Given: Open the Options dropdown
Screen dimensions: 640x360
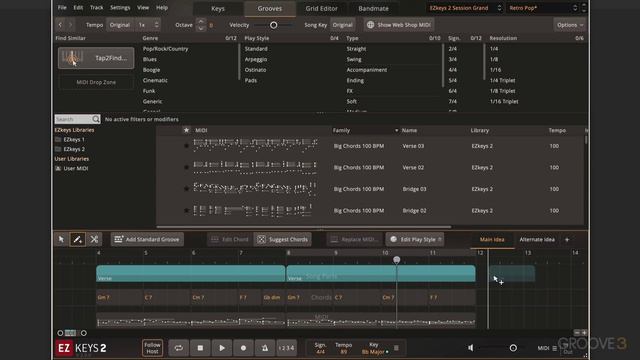Looking at the screenshot, I should coord(570,25).
